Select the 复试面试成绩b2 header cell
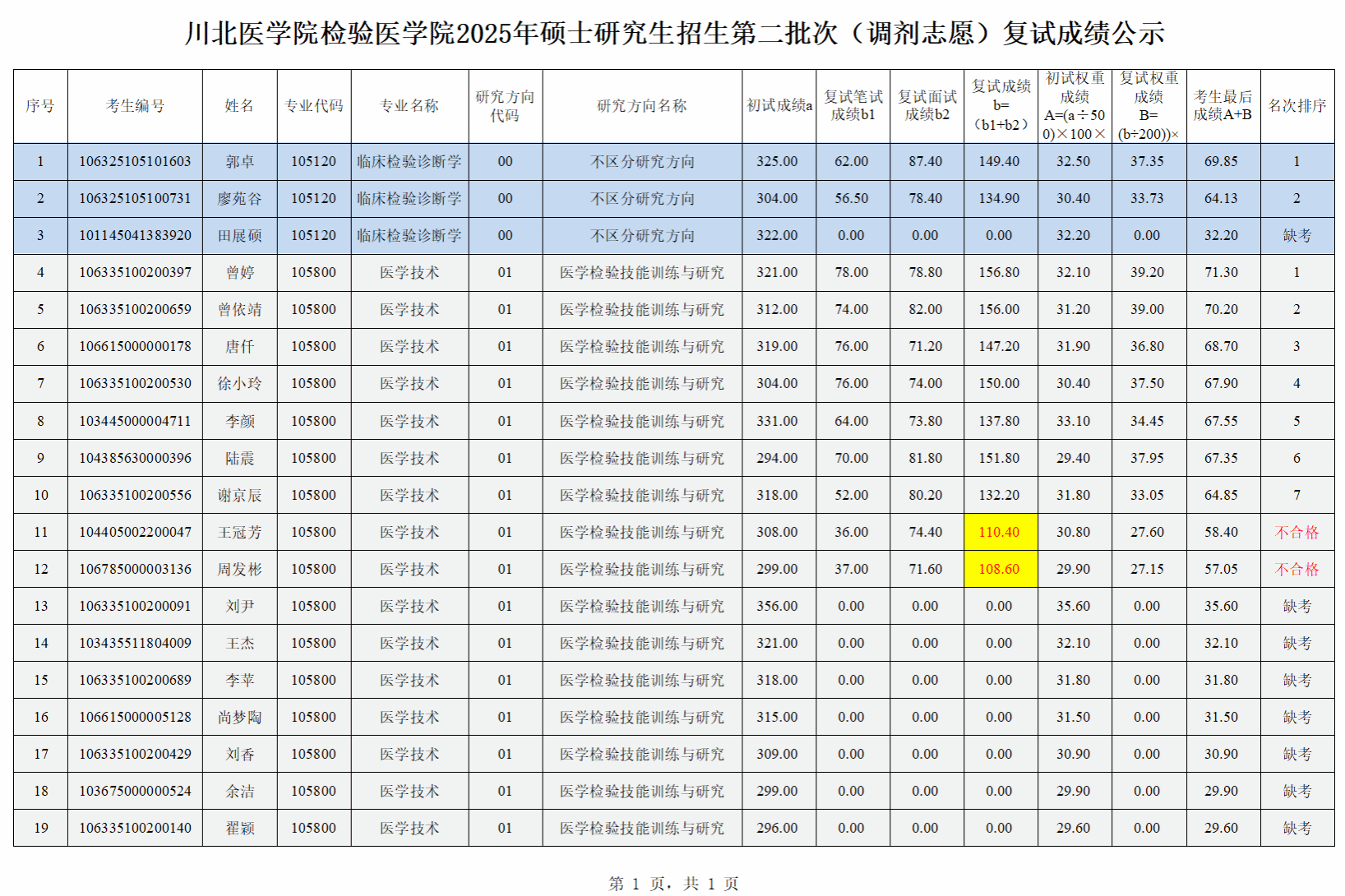This screenshot has height=896, width=1345. [927, 106]
